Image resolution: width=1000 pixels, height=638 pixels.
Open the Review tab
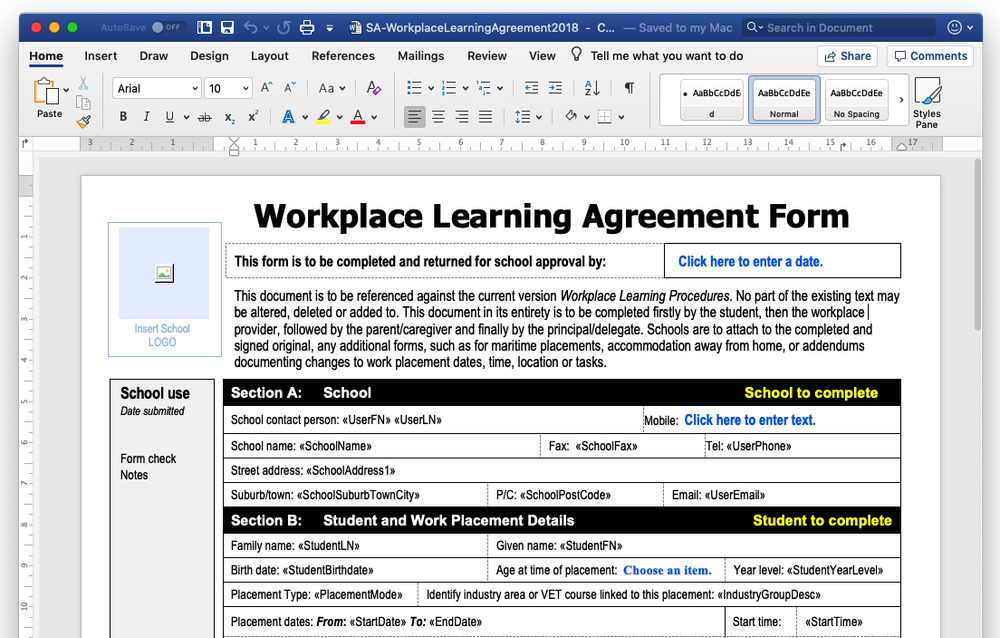[x=487, y=56]
